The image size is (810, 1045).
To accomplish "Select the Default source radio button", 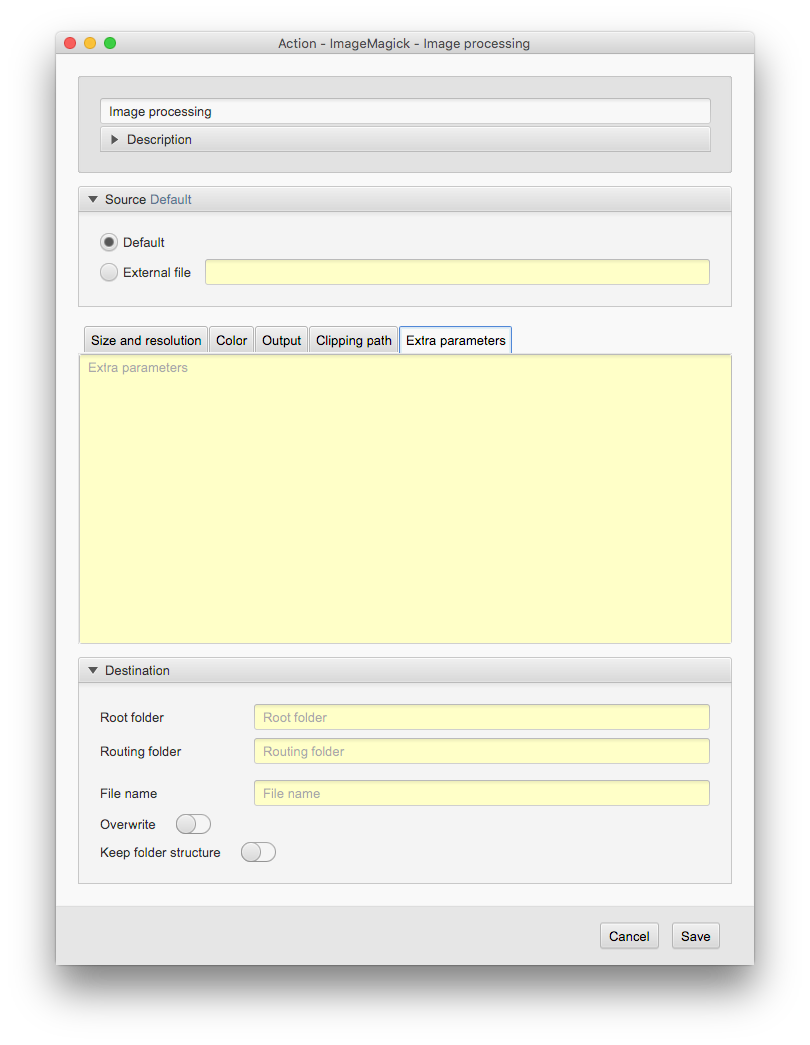I will tap(109, 242).
